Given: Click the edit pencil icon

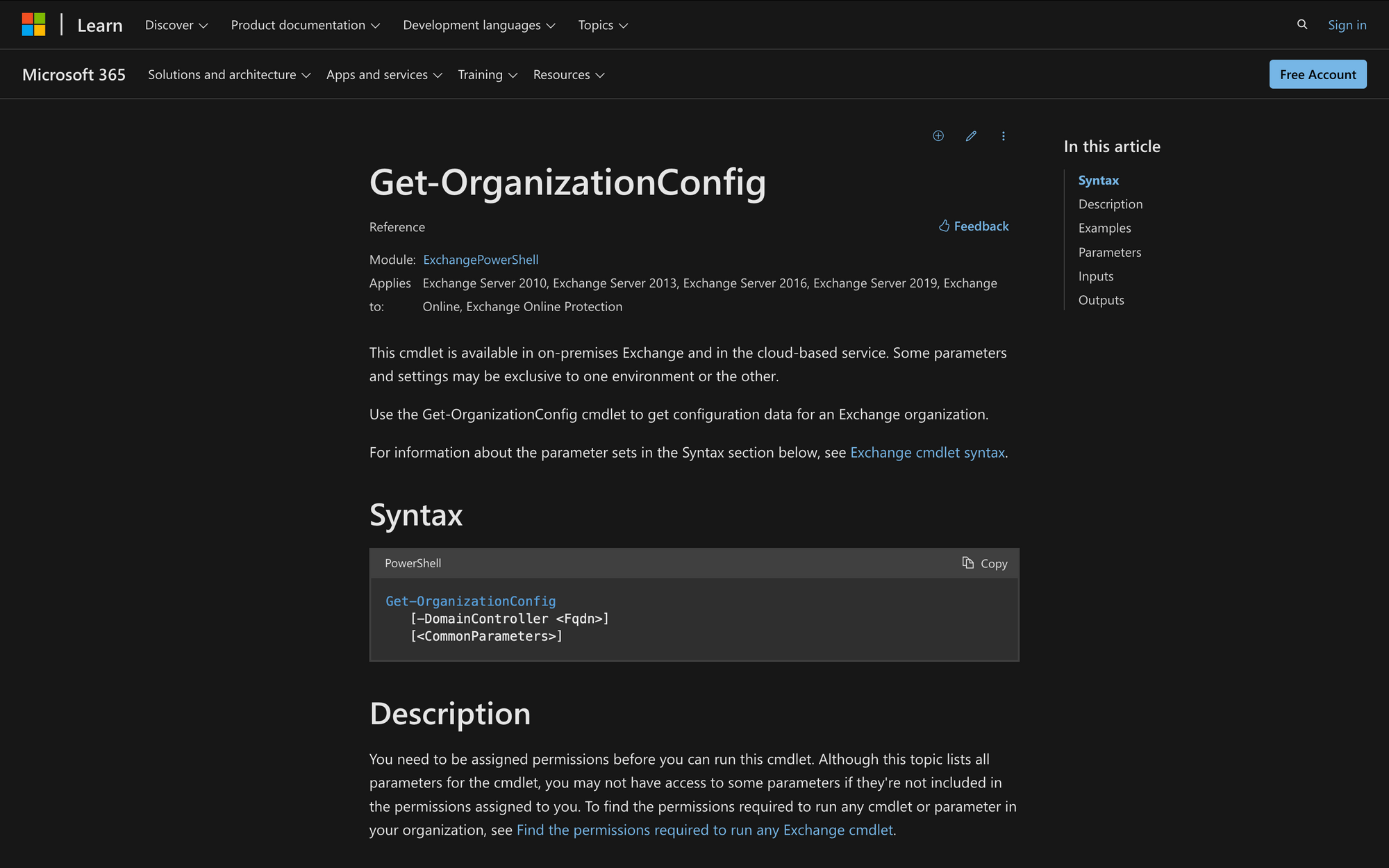Looking at the screenshot, I should tap(971, 136).
